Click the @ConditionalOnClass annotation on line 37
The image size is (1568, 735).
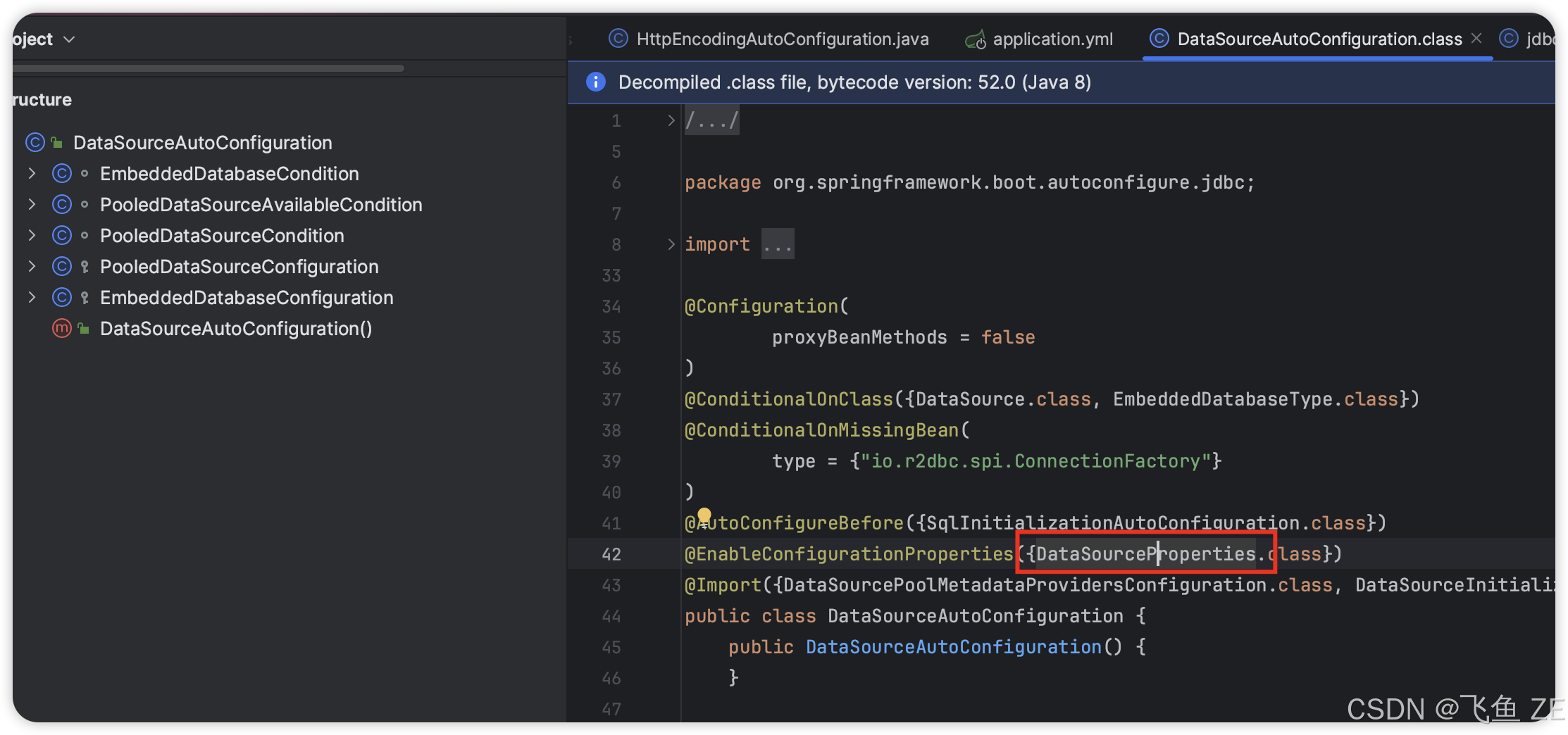tap(789, 399)
